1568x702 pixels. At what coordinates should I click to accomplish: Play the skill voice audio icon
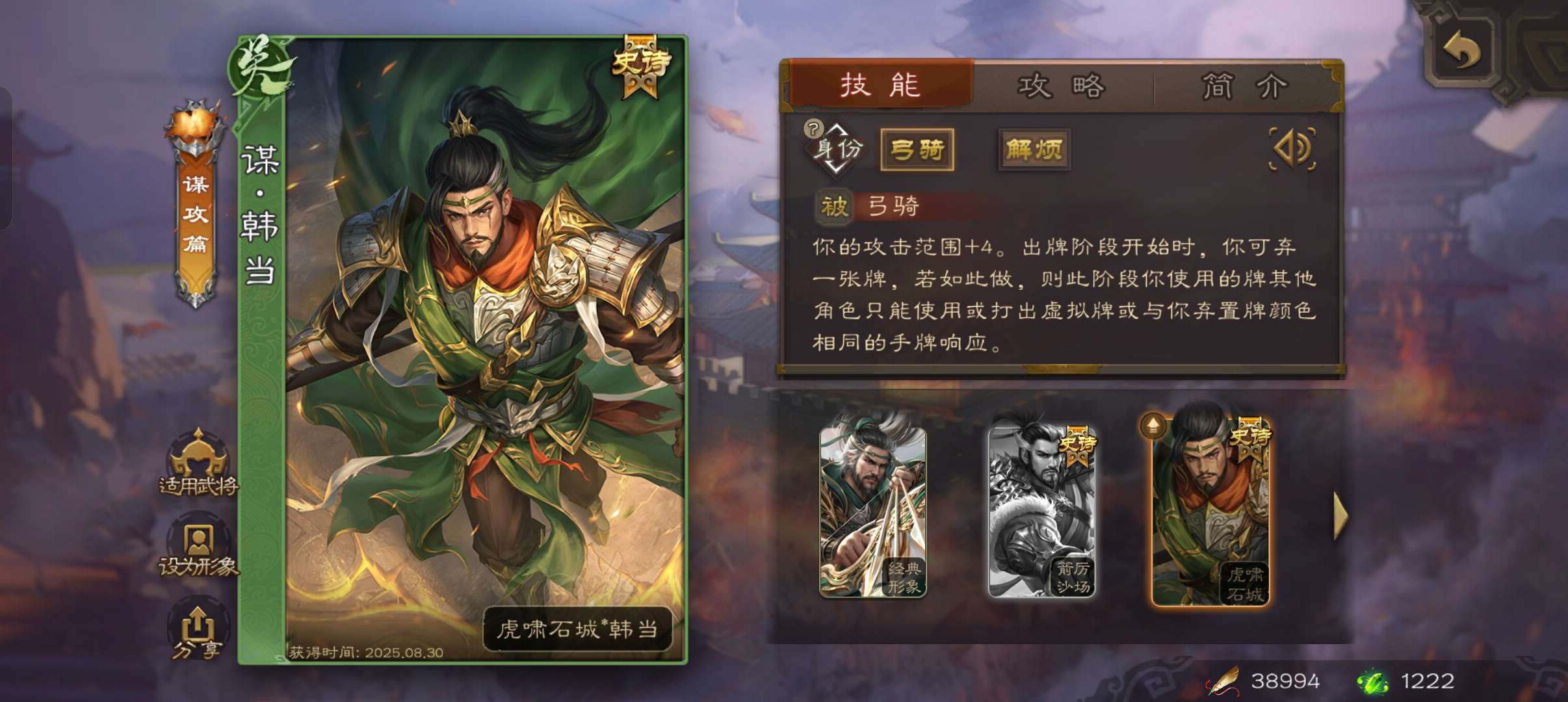tap(1292, 149)
